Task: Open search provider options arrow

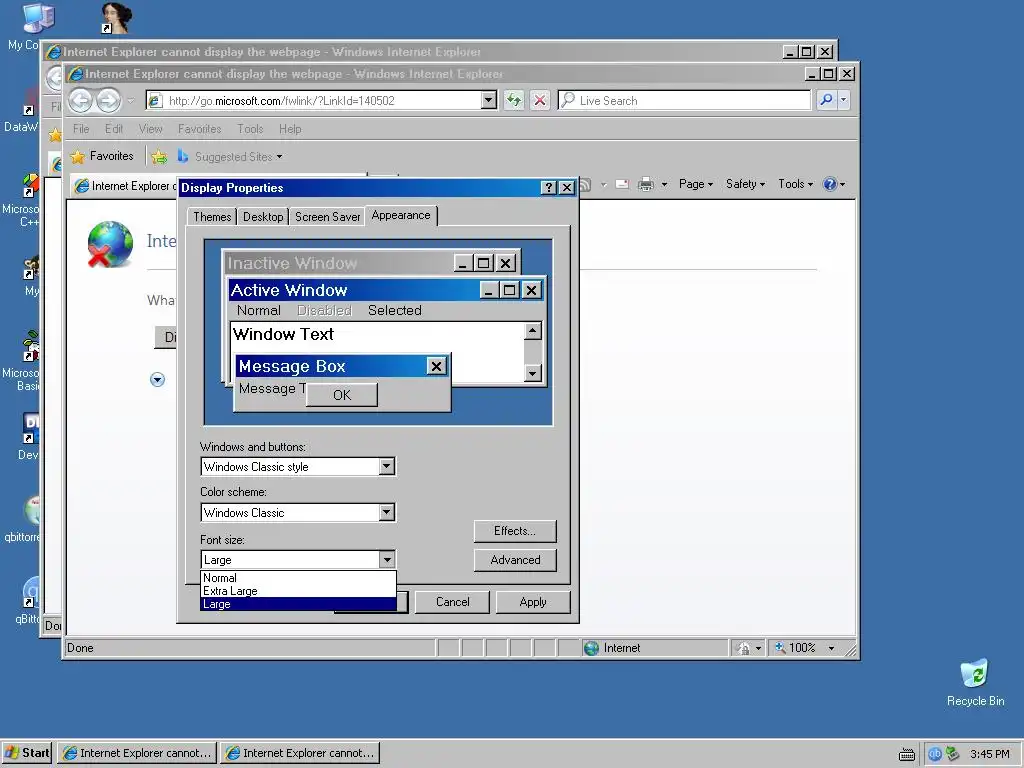Action: [844, 100]
